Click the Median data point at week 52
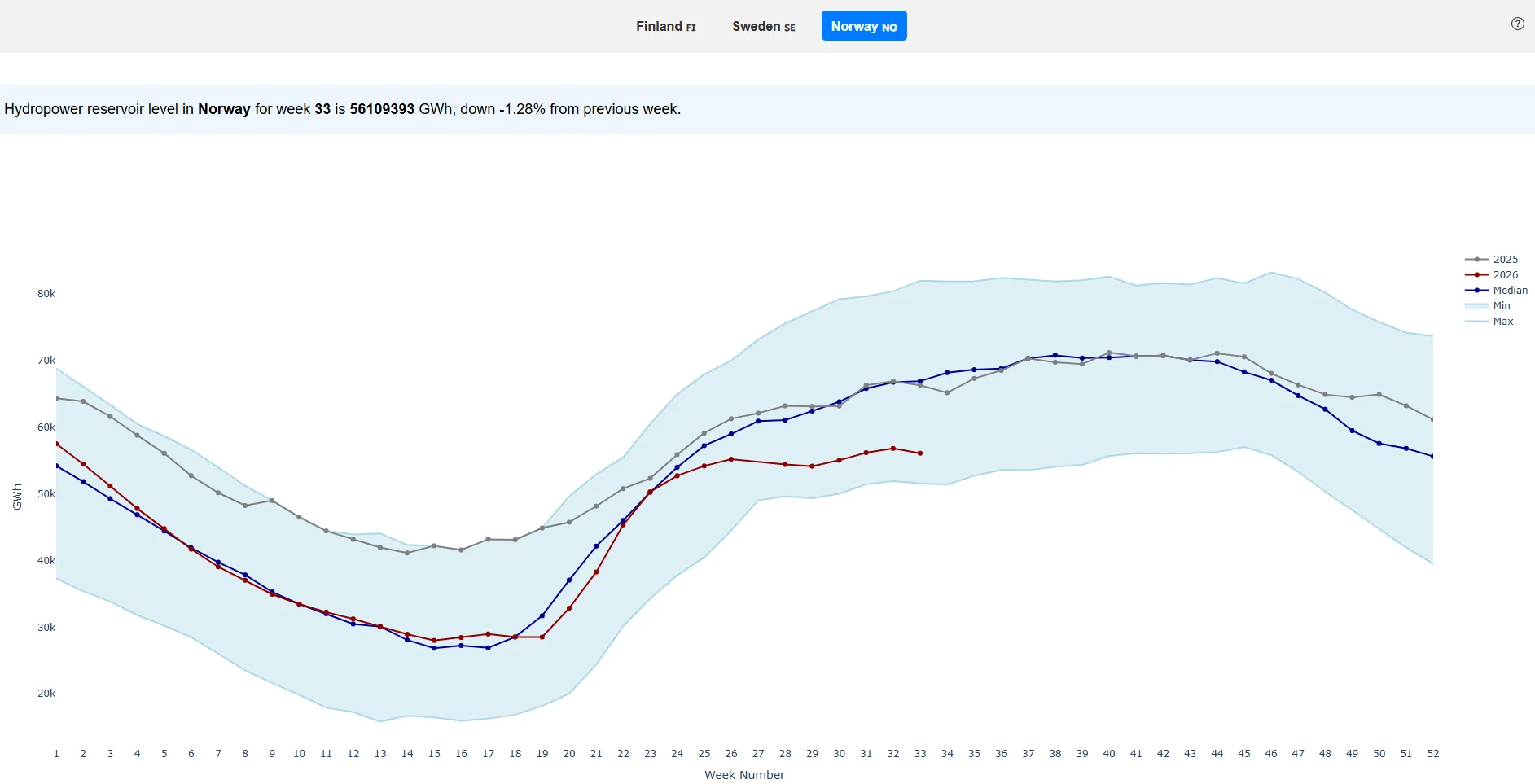The image size is (1535, 784). point(1432,457)
